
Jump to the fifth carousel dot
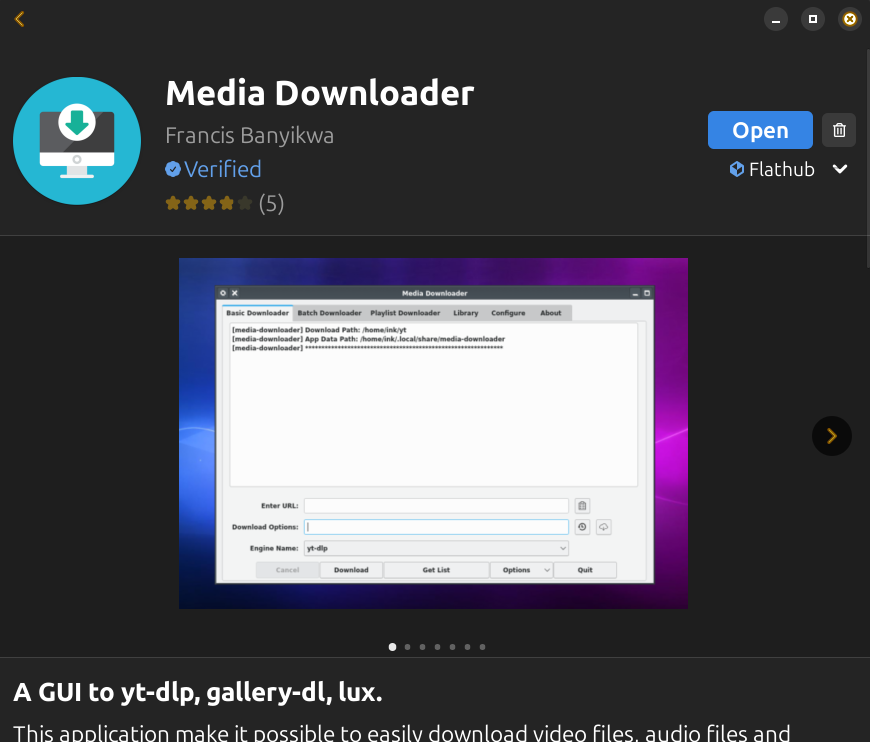point(453,647)
